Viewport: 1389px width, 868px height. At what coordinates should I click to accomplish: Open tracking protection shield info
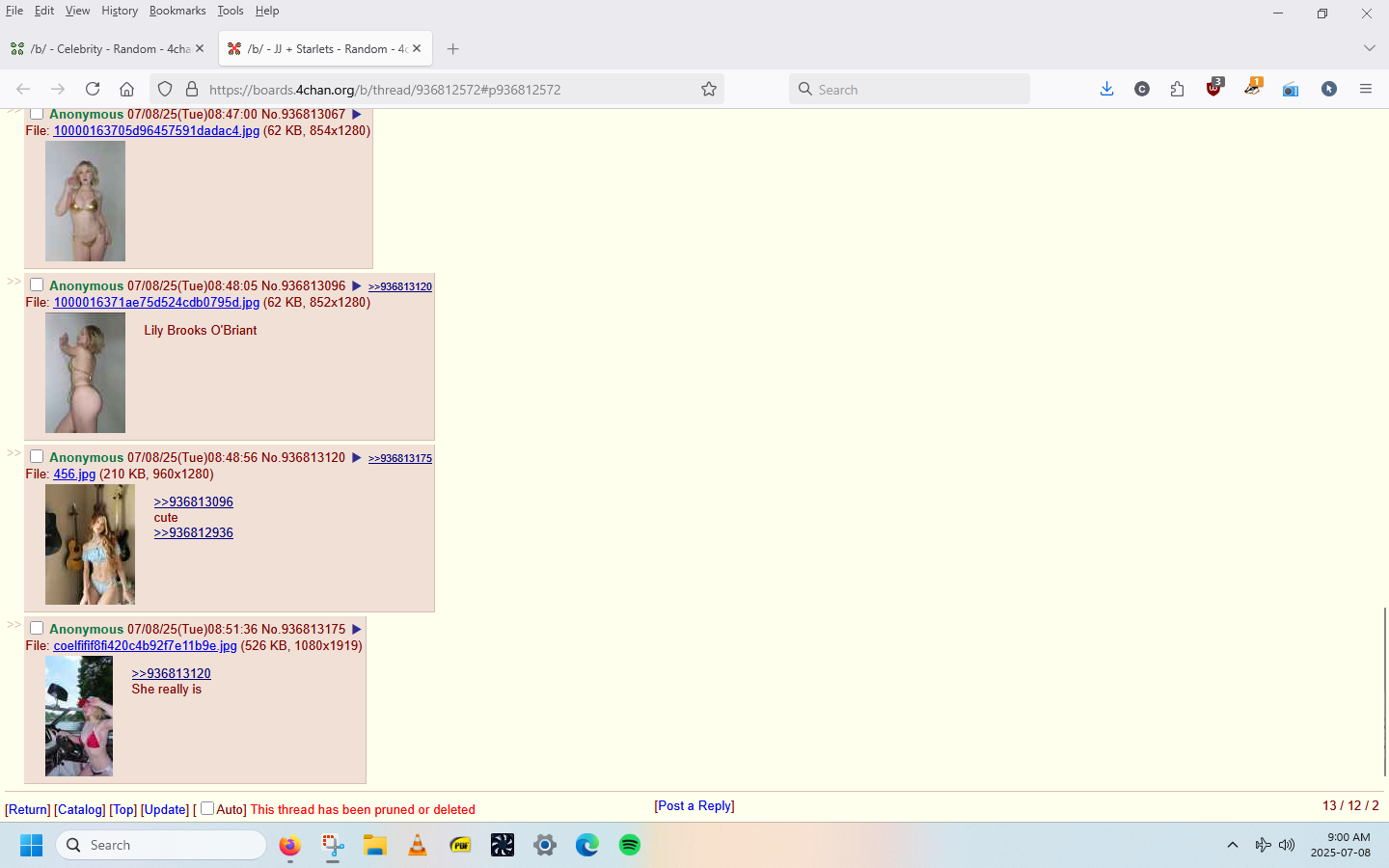165,89
